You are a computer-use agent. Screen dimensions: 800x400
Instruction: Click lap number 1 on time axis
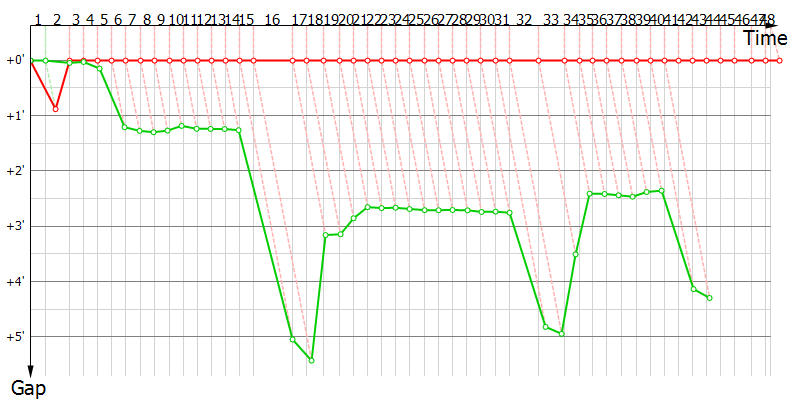(x=37, y=19)
